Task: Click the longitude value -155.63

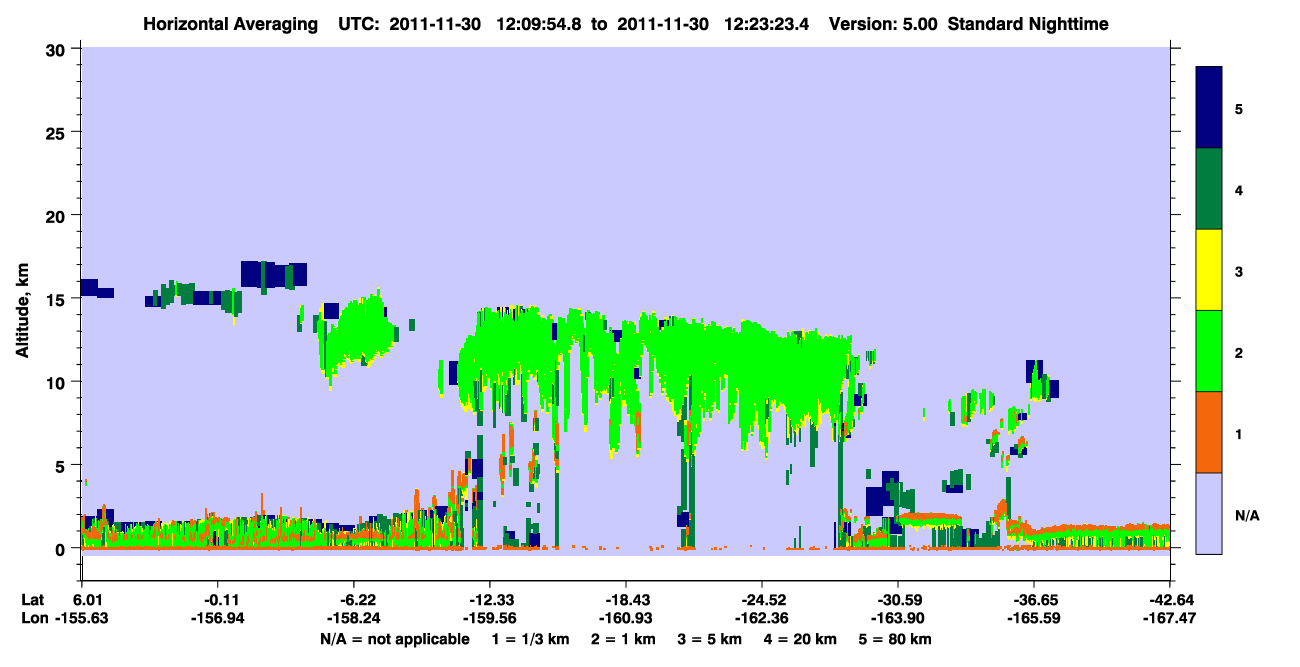Action: [81, 618]
